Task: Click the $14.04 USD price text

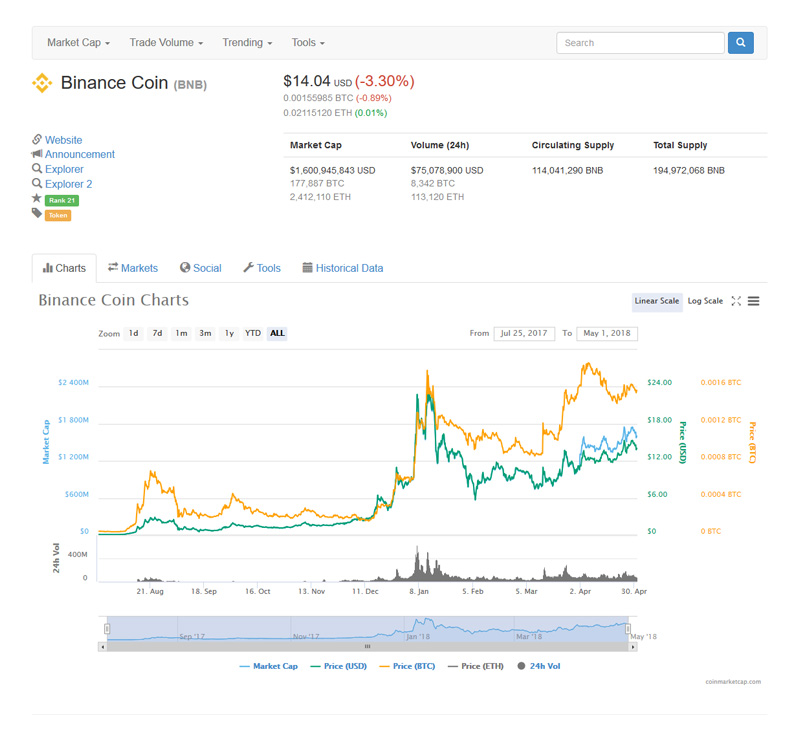Action: click(x=317, y=81)
